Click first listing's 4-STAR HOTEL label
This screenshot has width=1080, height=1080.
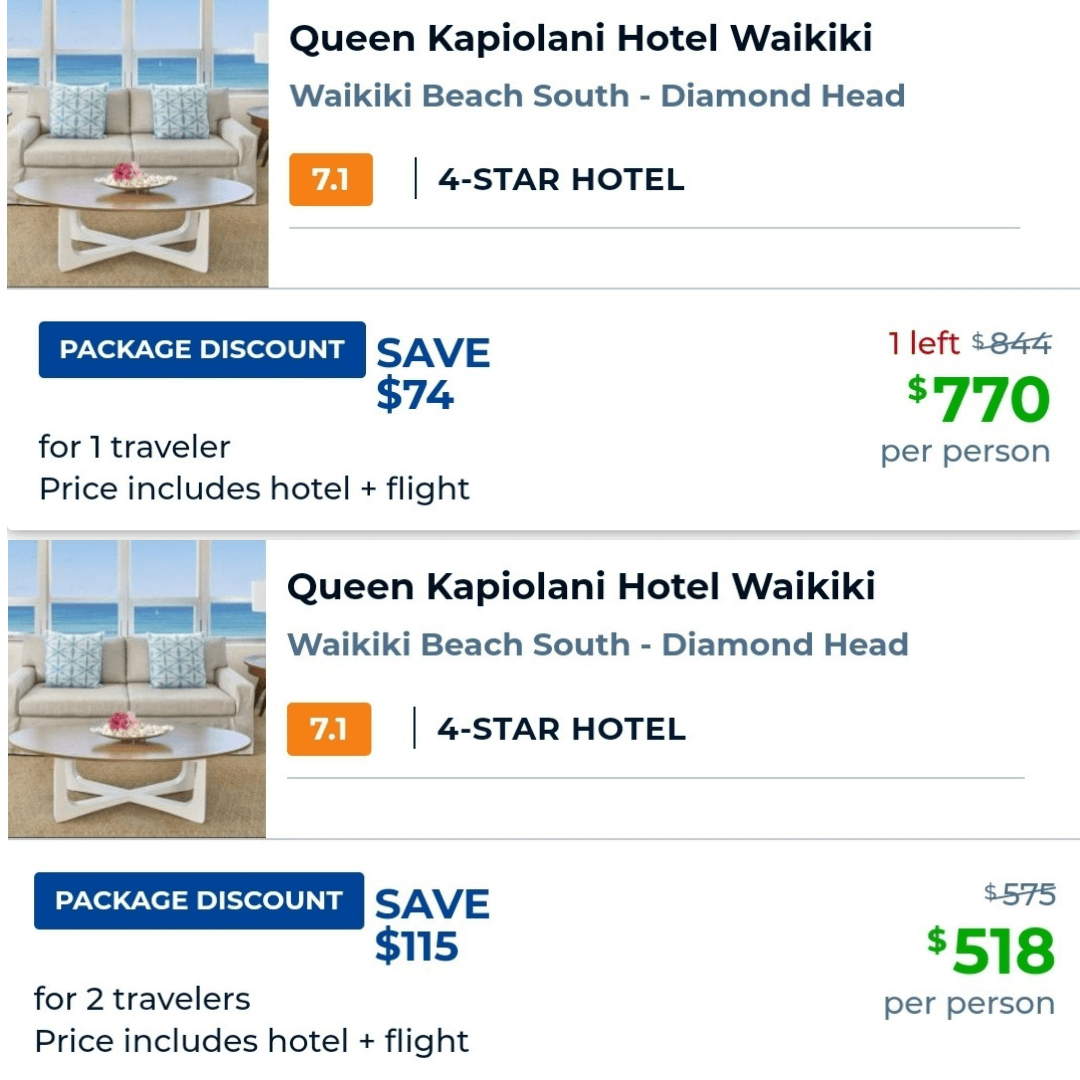pyautogui.click(x=561, y=180)
